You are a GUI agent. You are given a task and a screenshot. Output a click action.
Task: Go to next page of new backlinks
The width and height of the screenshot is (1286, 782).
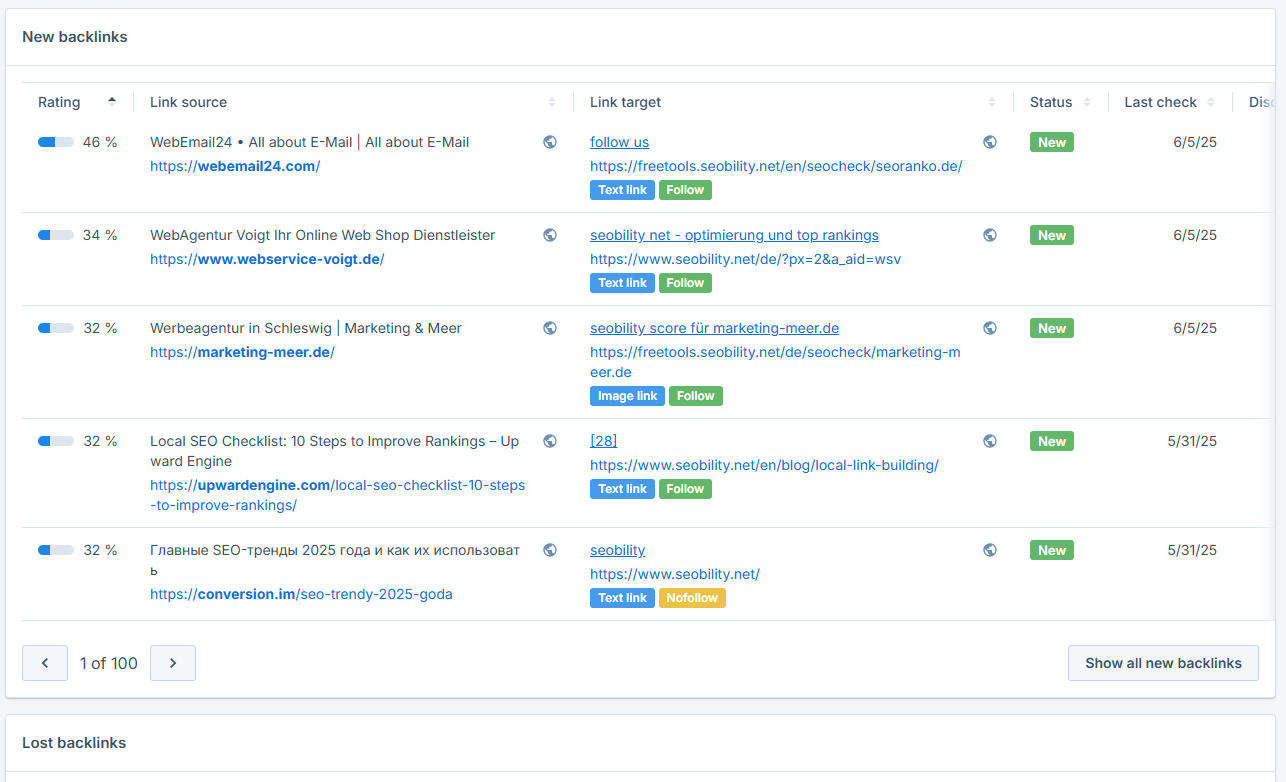point(173,663)
